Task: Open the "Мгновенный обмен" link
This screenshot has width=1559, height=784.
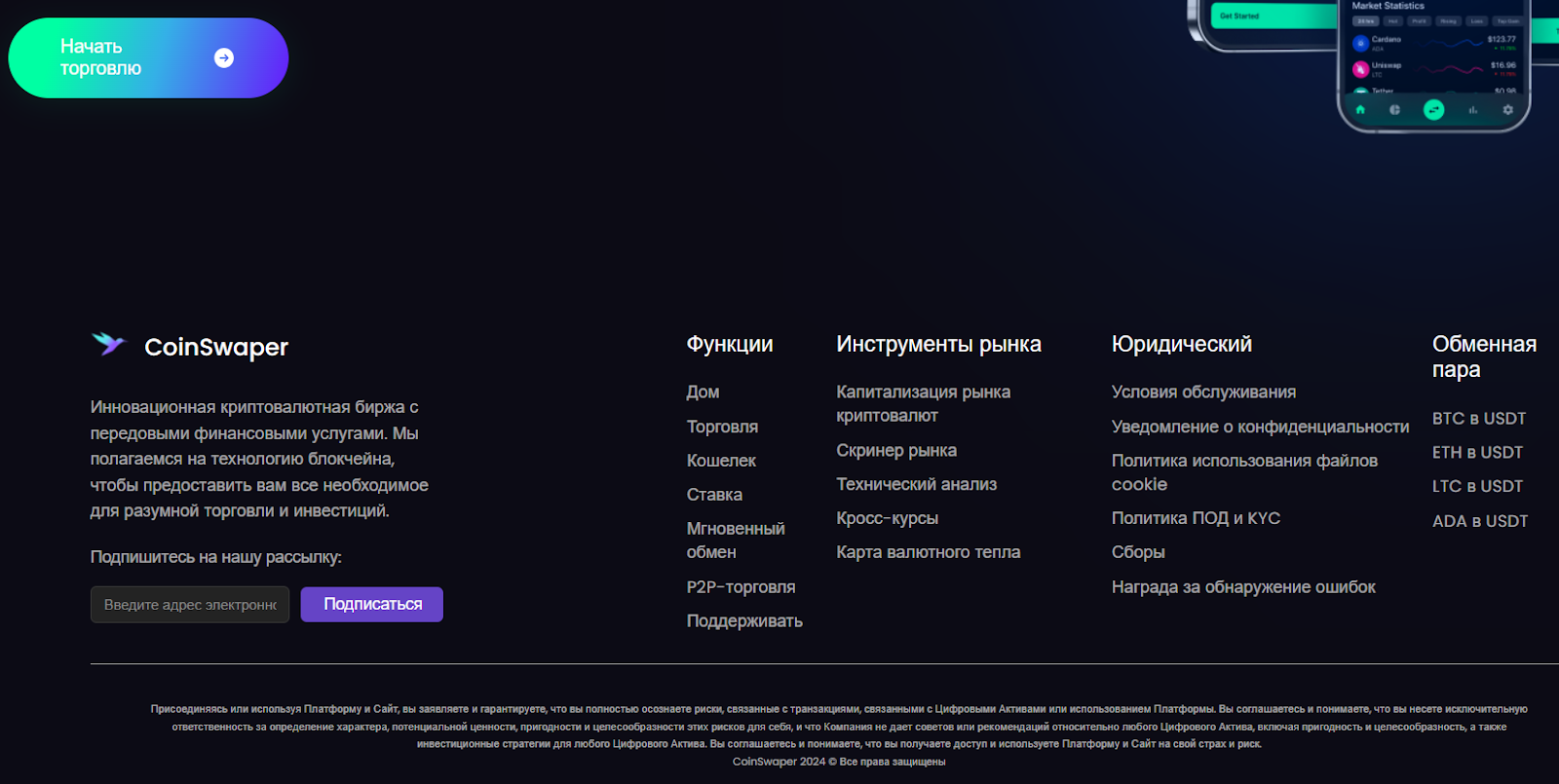Action: point(736,541)
